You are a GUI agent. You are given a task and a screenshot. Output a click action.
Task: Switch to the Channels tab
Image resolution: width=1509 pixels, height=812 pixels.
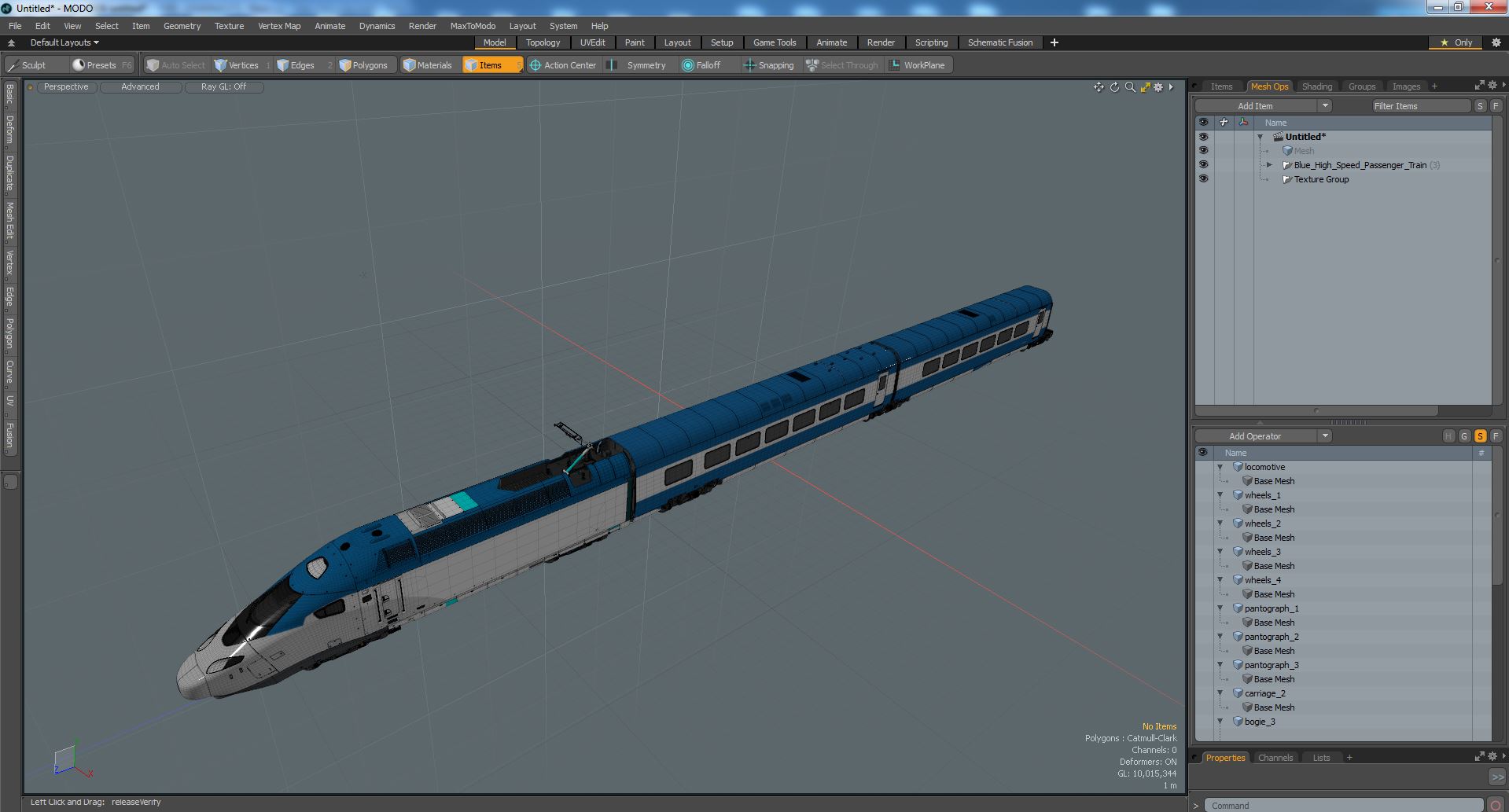tap(1275, 758)
